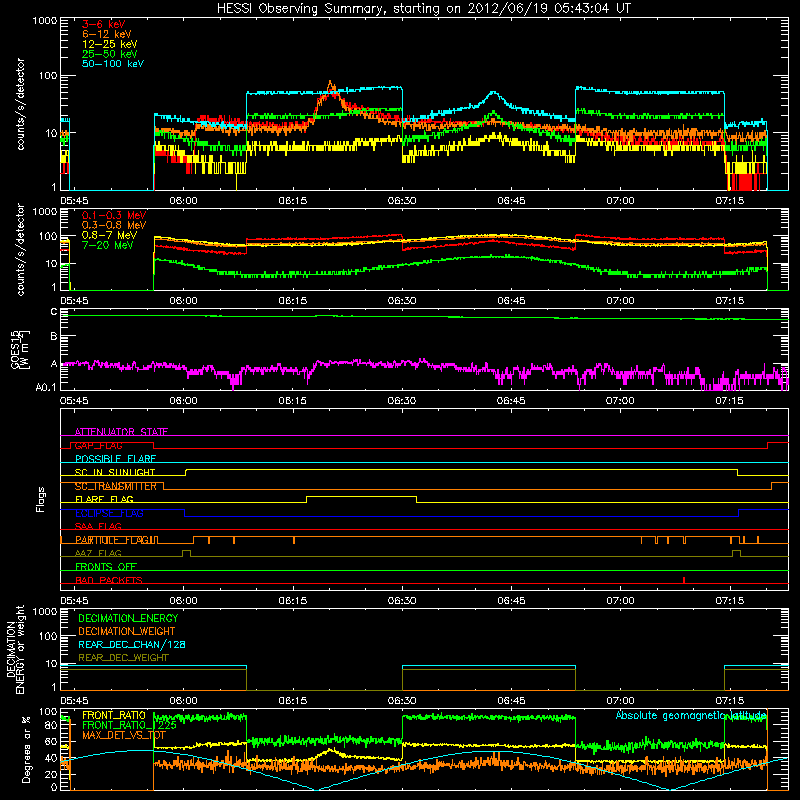The image size is (800, 800).
Task: Click the GOES15 axis label
Action: pos(19,350)
